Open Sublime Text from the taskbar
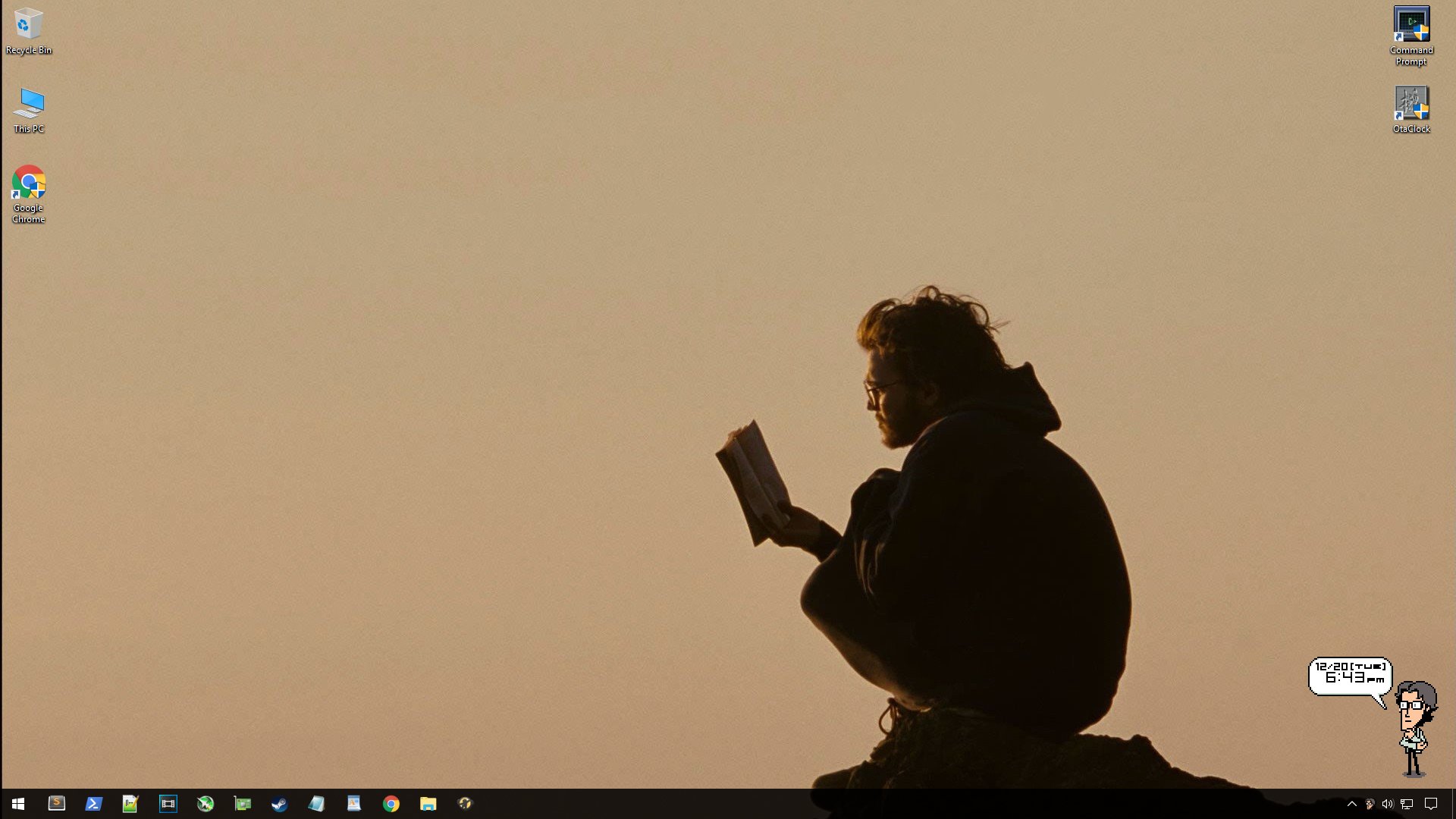Screen dimensions: 1456x819 click(56, 804)
